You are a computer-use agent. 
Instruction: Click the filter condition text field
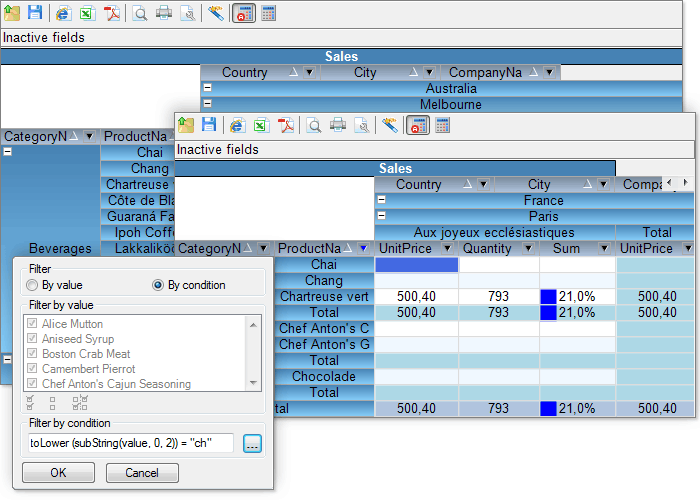[x=131, y=443]
